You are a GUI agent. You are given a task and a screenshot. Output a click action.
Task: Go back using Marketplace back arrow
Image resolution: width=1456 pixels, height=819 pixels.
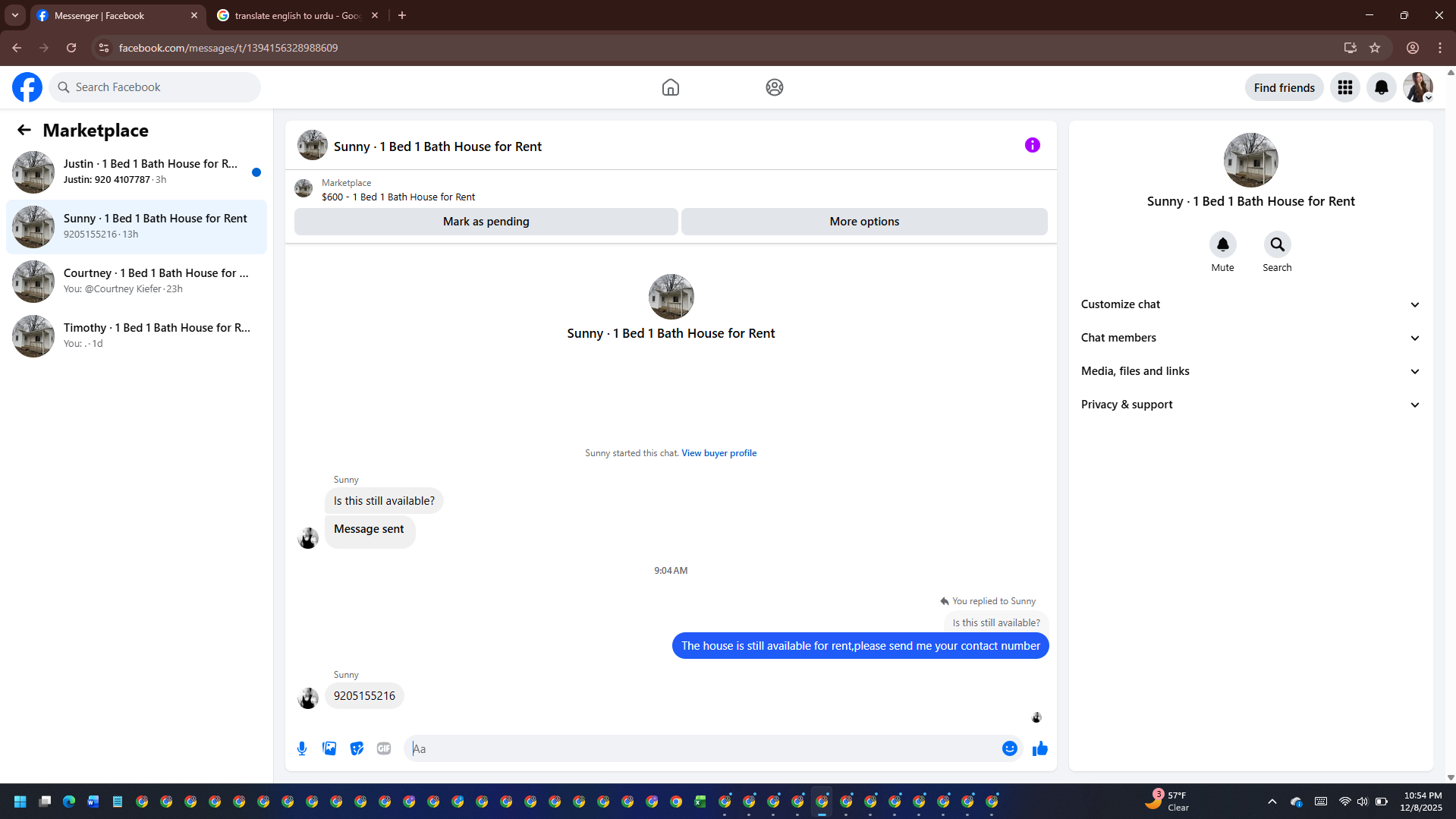(x=24, y=130)
